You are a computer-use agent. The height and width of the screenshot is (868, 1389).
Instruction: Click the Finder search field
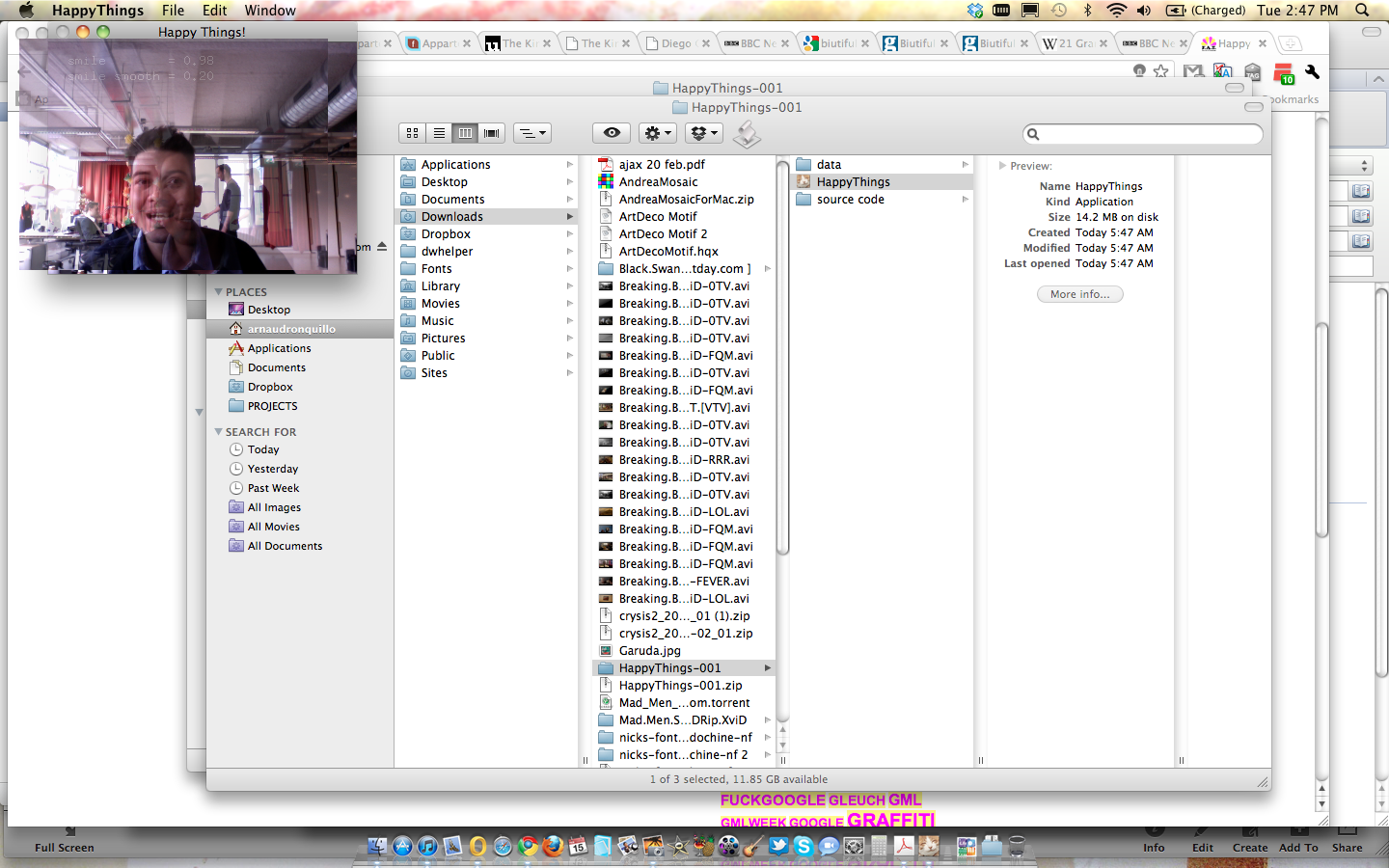(x=1143, y=134)
